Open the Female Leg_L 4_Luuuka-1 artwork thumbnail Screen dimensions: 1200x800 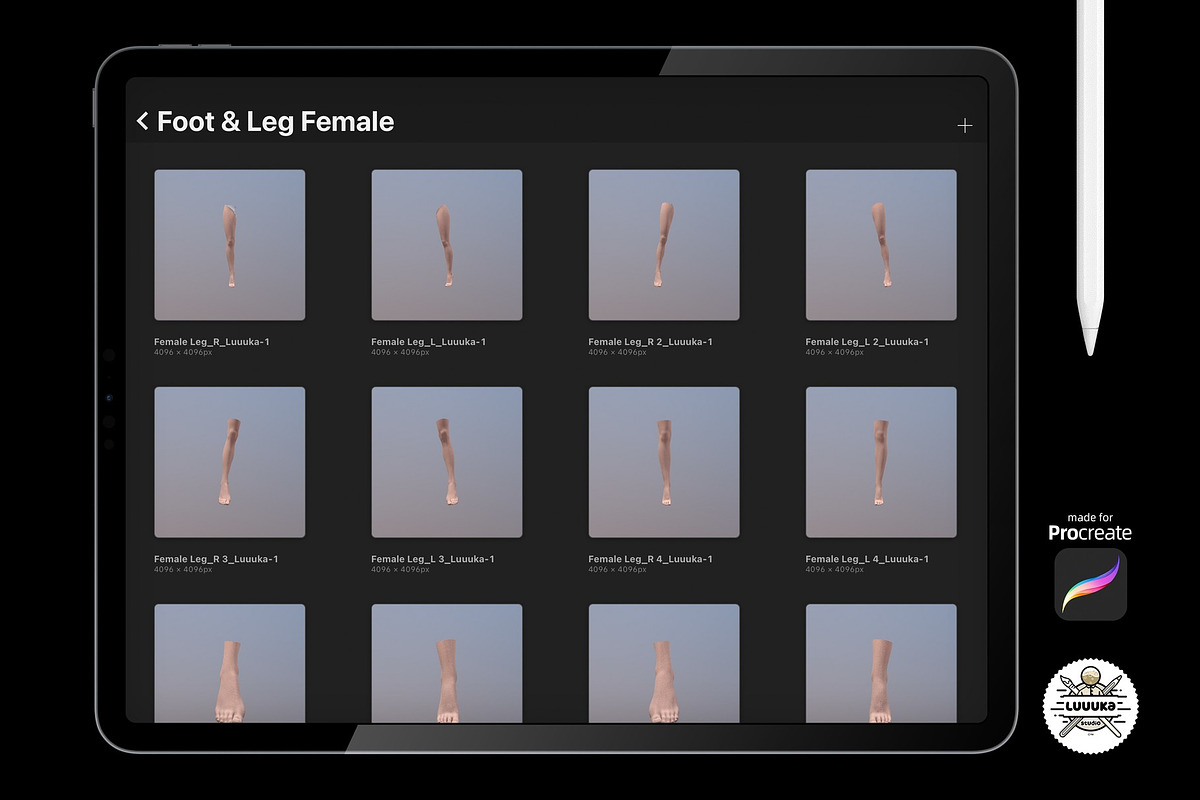click(x=881, y=462)
